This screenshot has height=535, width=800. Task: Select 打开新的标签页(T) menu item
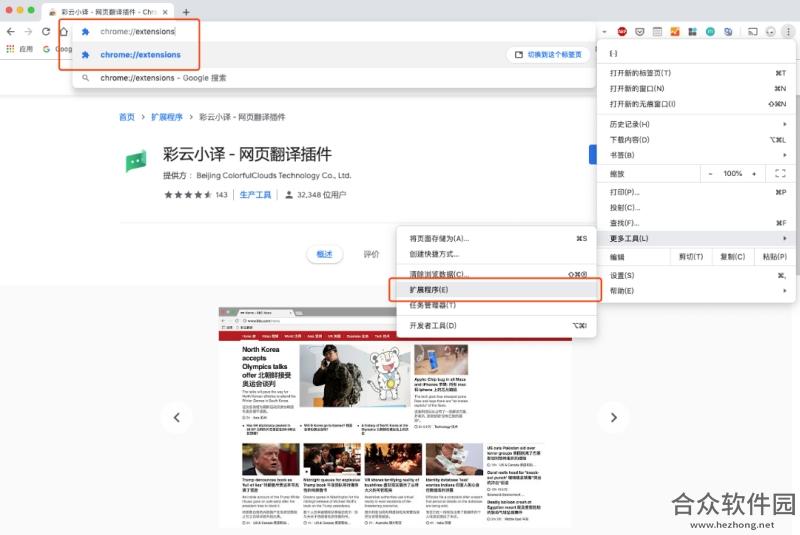coord(697,73)
